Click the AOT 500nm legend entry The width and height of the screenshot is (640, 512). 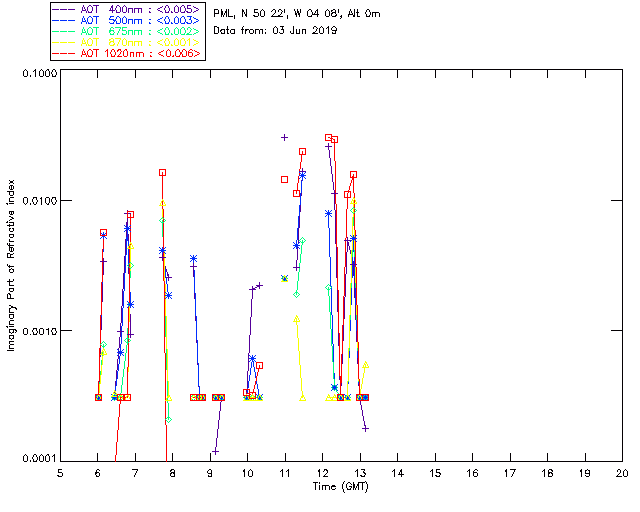128,20
